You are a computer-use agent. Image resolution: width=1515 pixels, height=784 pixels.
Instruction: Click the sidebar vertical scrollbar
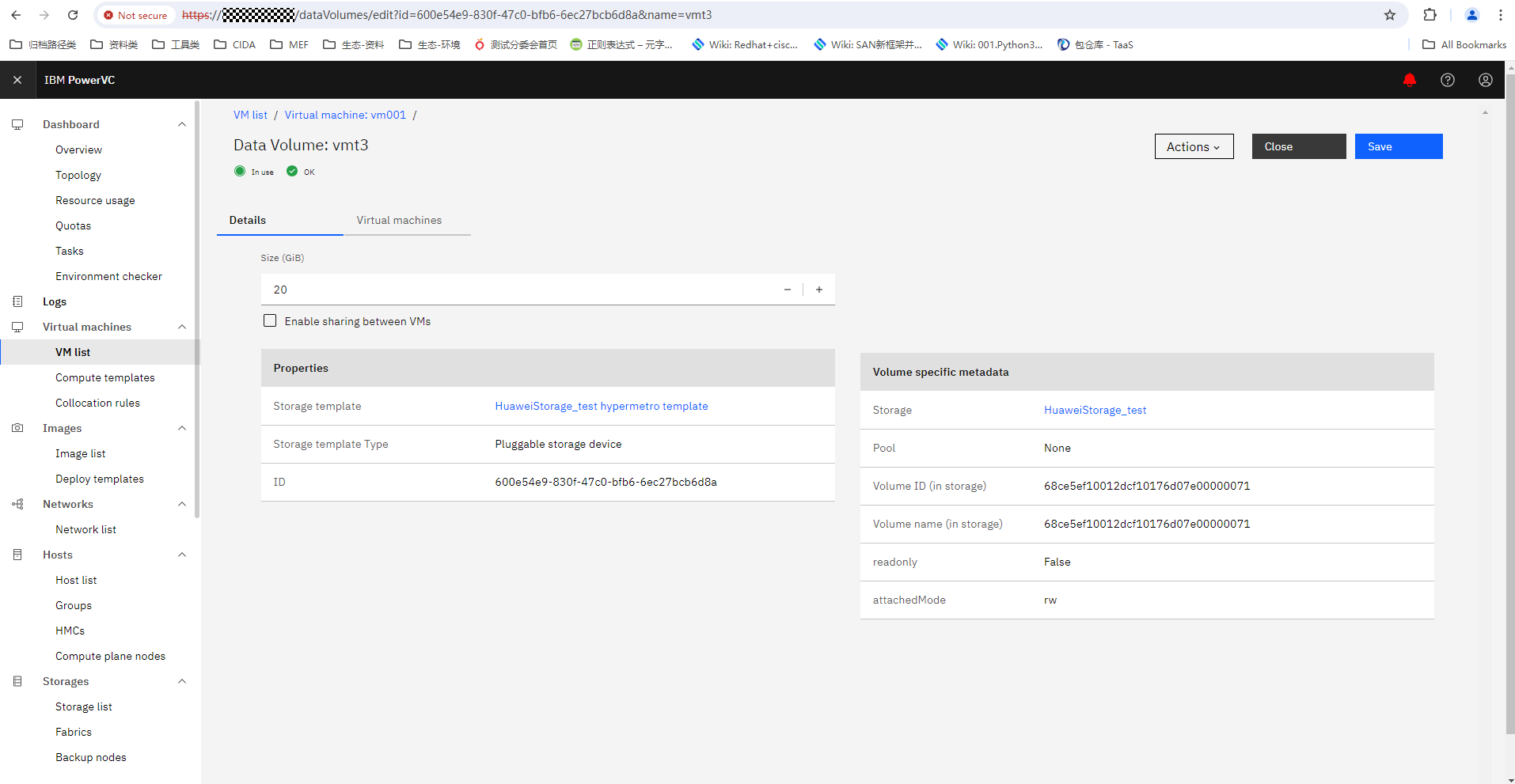pyautogui.click(x=197, y=309)
